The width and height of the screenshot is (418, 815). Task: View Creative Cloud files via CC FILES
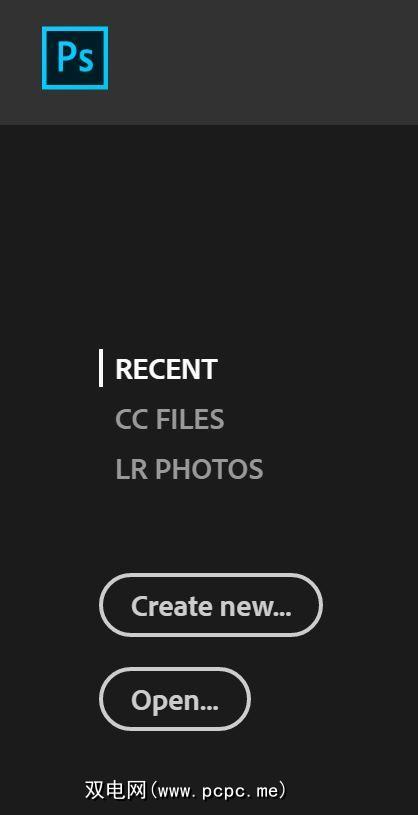click(169, 419)
